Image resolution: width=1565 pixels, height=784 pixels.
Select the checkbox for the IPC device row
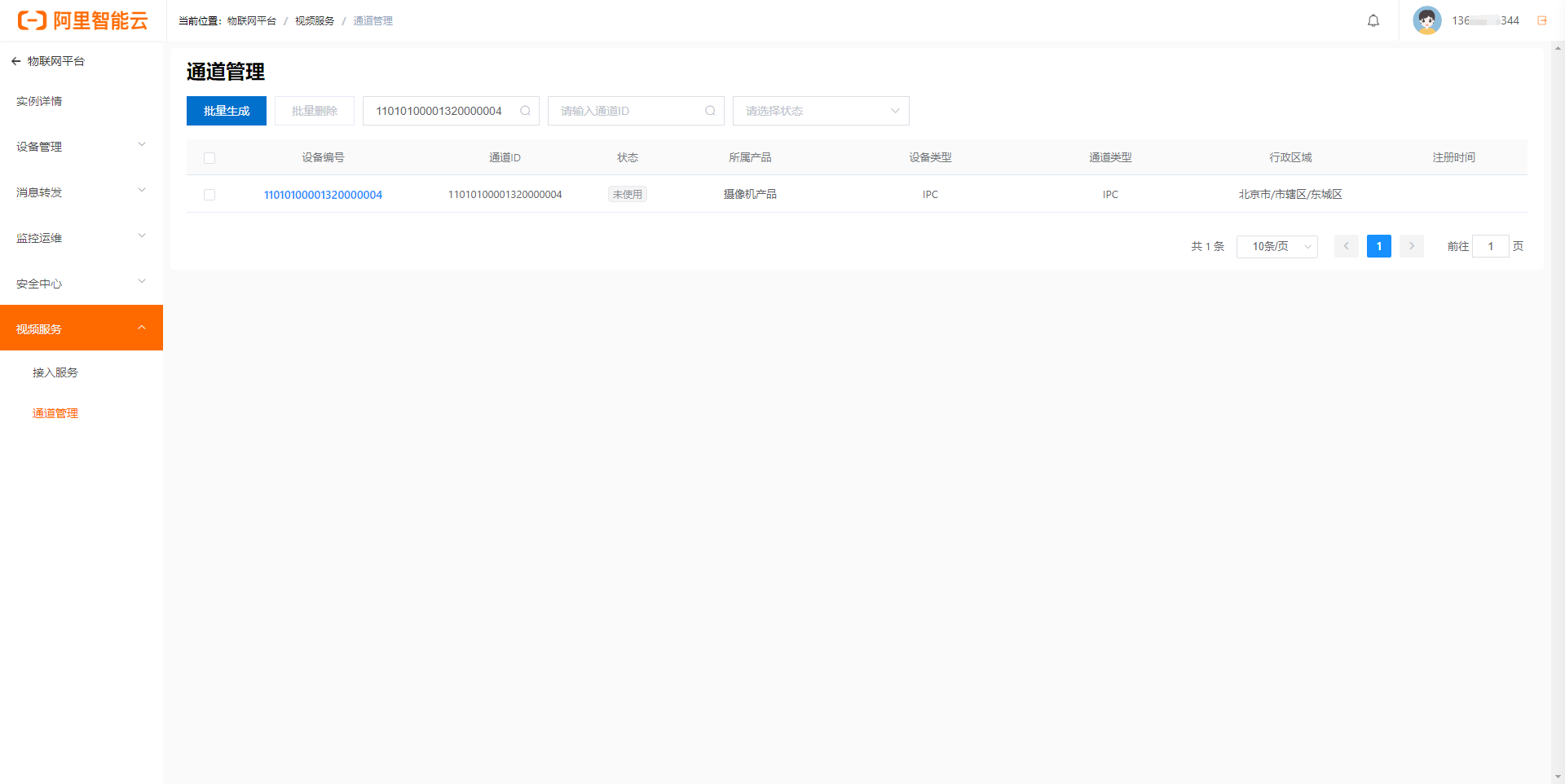pyautogui.click(x=209, y=195)
